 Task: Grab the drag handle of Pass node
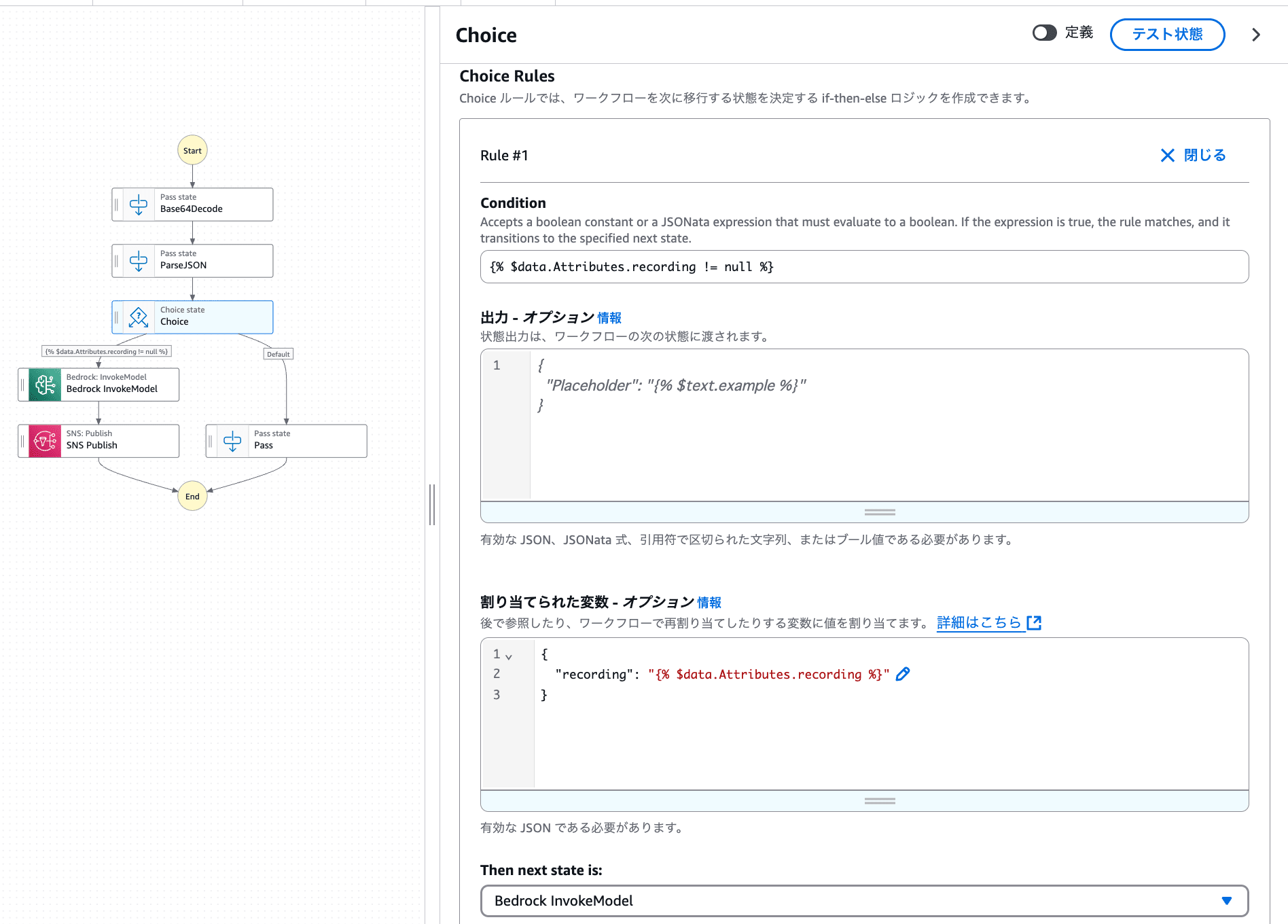(211, 441)
